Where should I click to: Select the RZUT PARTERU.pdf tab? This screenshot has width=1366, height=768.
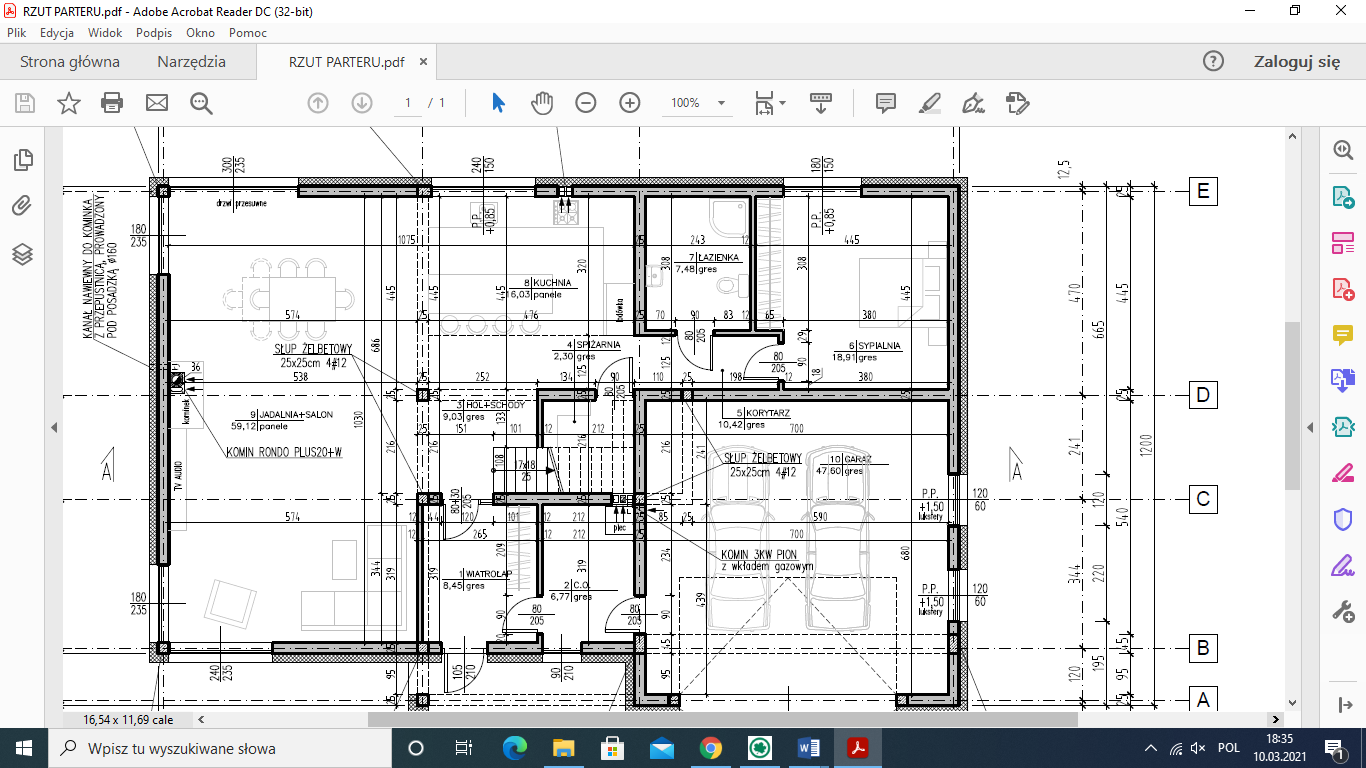(x=346, y=62)
